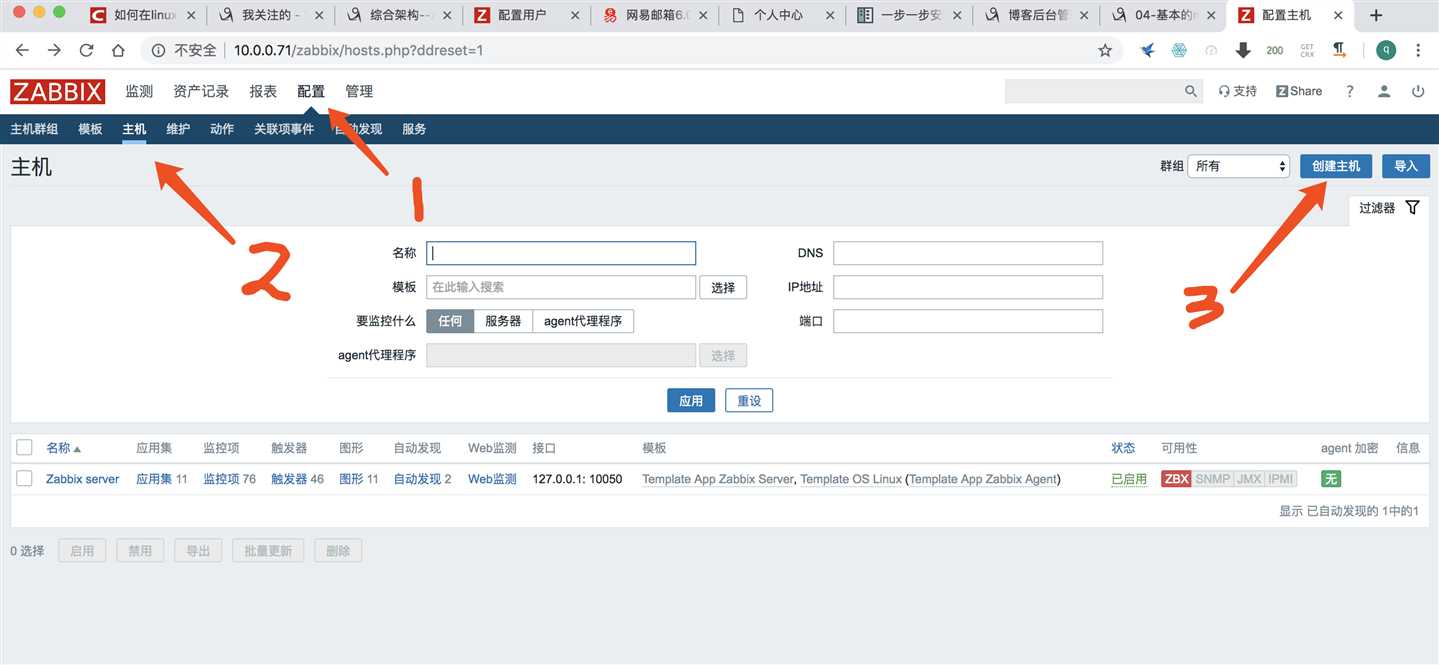Open the Chrome profile avatar
This screenshot has height=665, width=1439.
tap(1385, 50)
